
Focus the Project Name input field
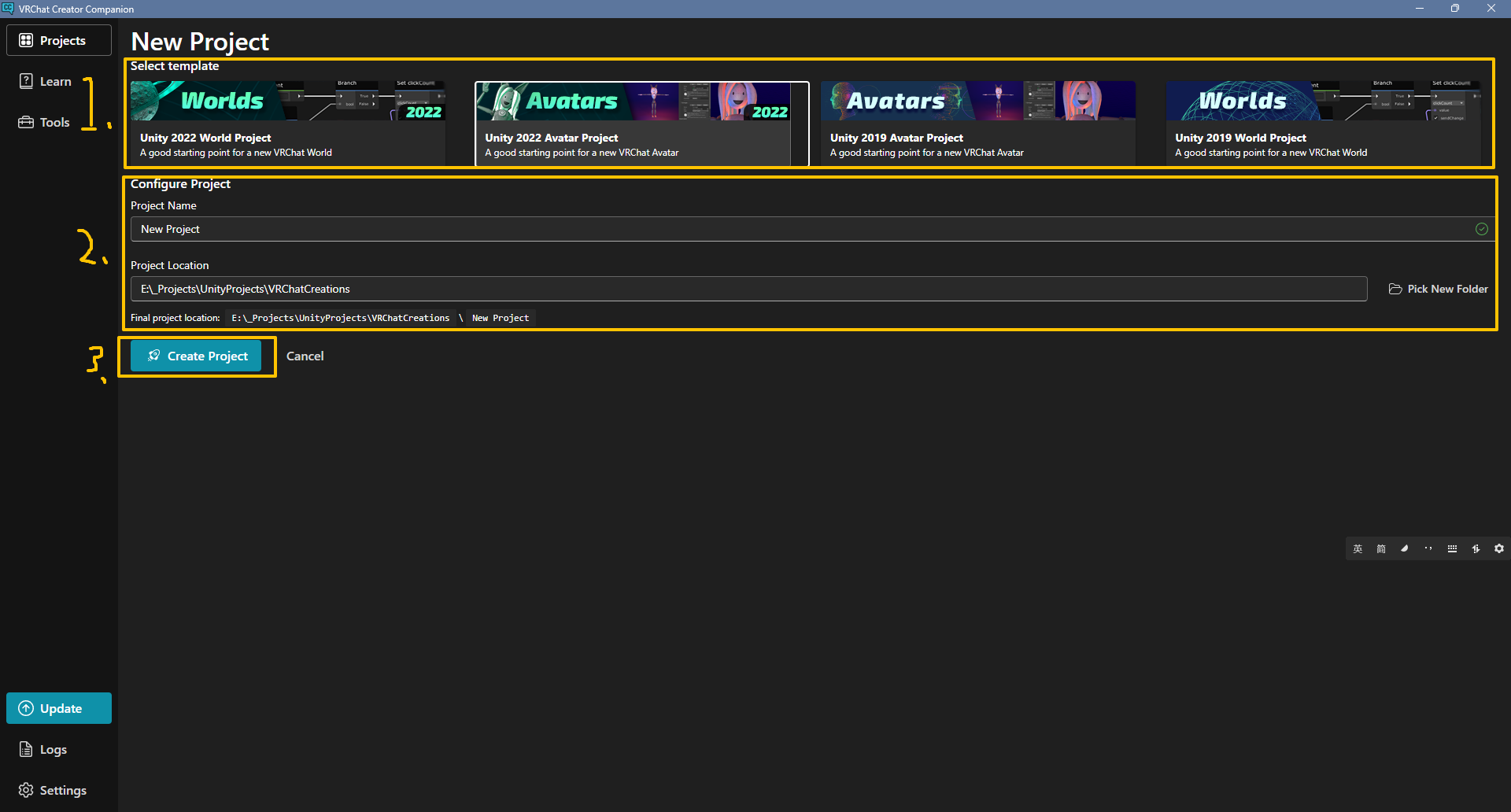[x=708, y=229]
